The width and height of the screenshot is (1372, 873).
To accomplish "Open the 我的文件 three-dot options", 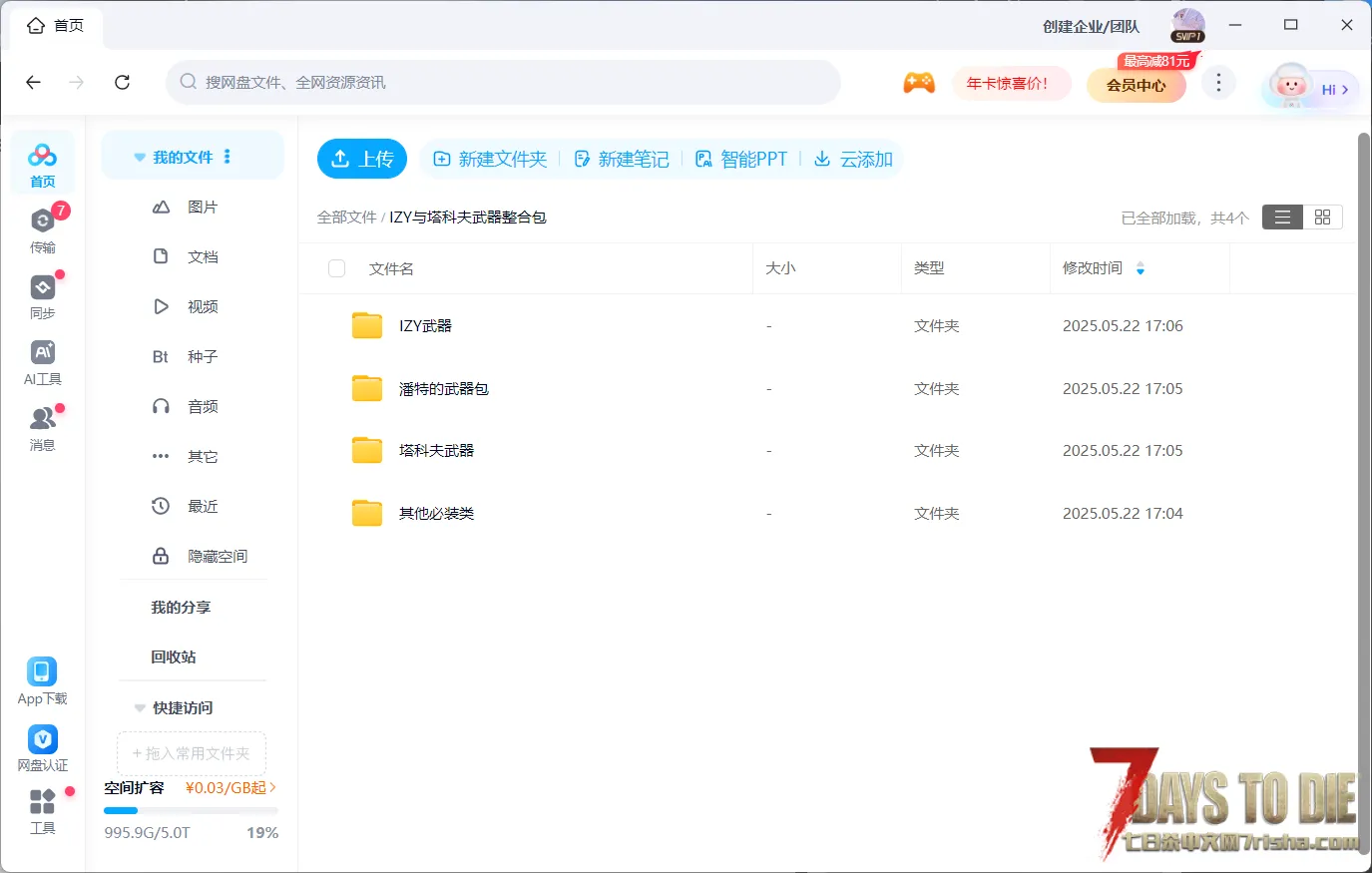I will click(228, 157).
